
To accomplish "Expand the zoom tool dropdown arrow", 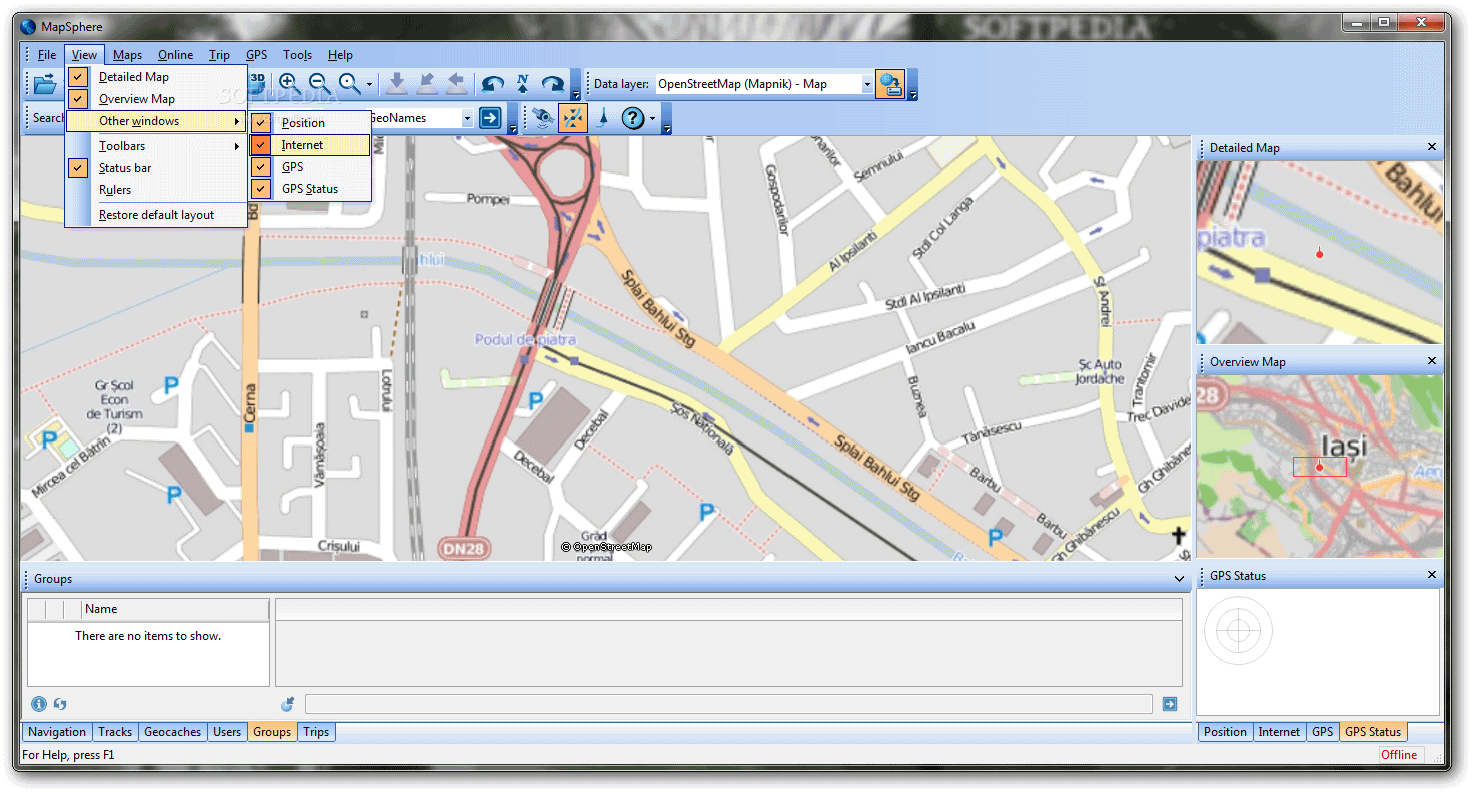I will (369, 85).
